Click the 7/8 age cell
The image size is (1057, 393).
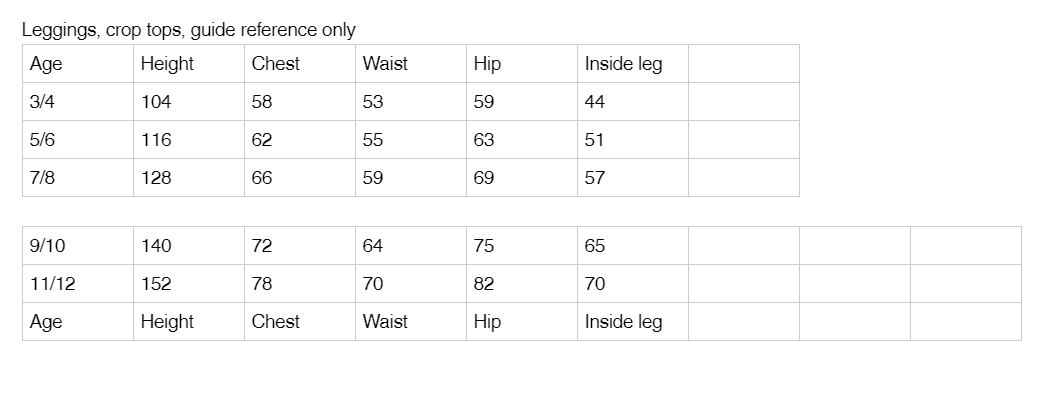[78, 177]
